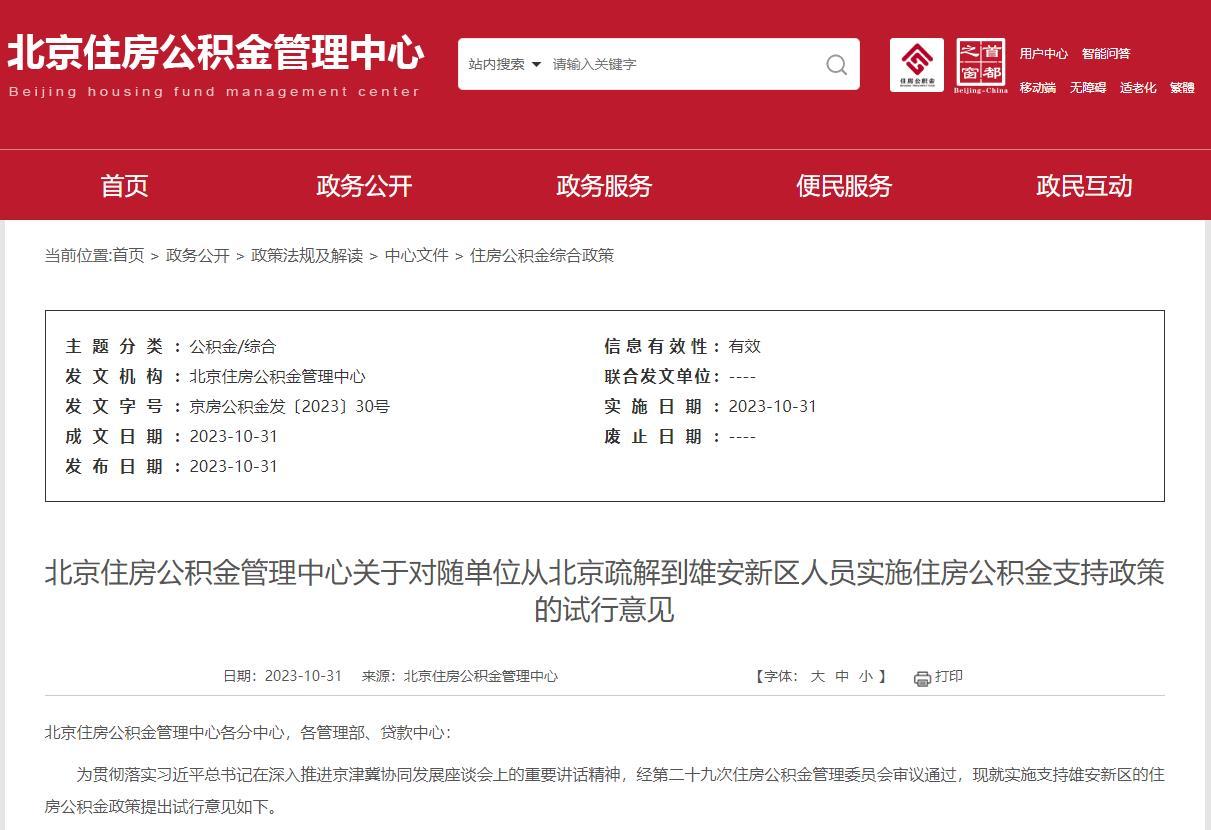The image size is (1211, 830).
Task: Type in the 请输入关键字 search field
Action: 680,64
